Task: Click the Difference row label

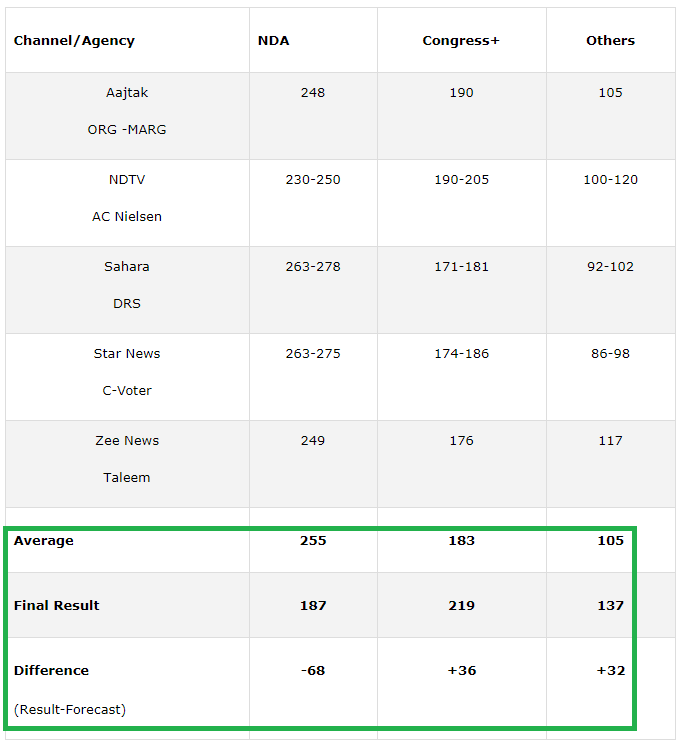Action: [x=52, y=671]
